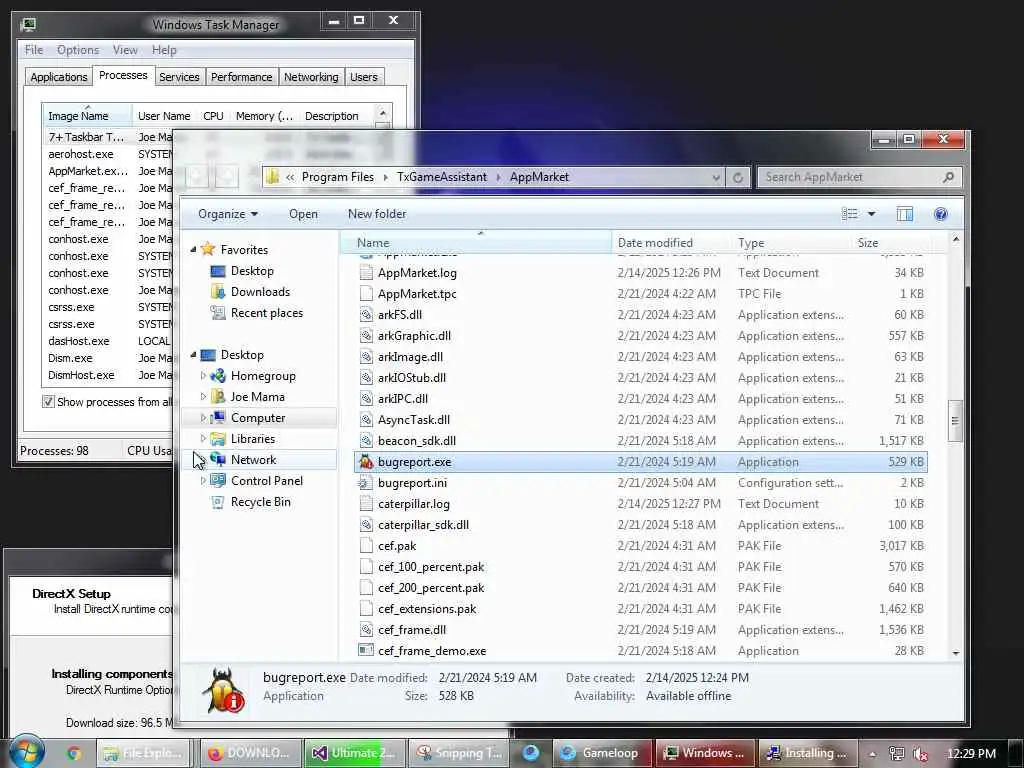Click the Recycle Bin icon in navigation pane

click(217, 502)
